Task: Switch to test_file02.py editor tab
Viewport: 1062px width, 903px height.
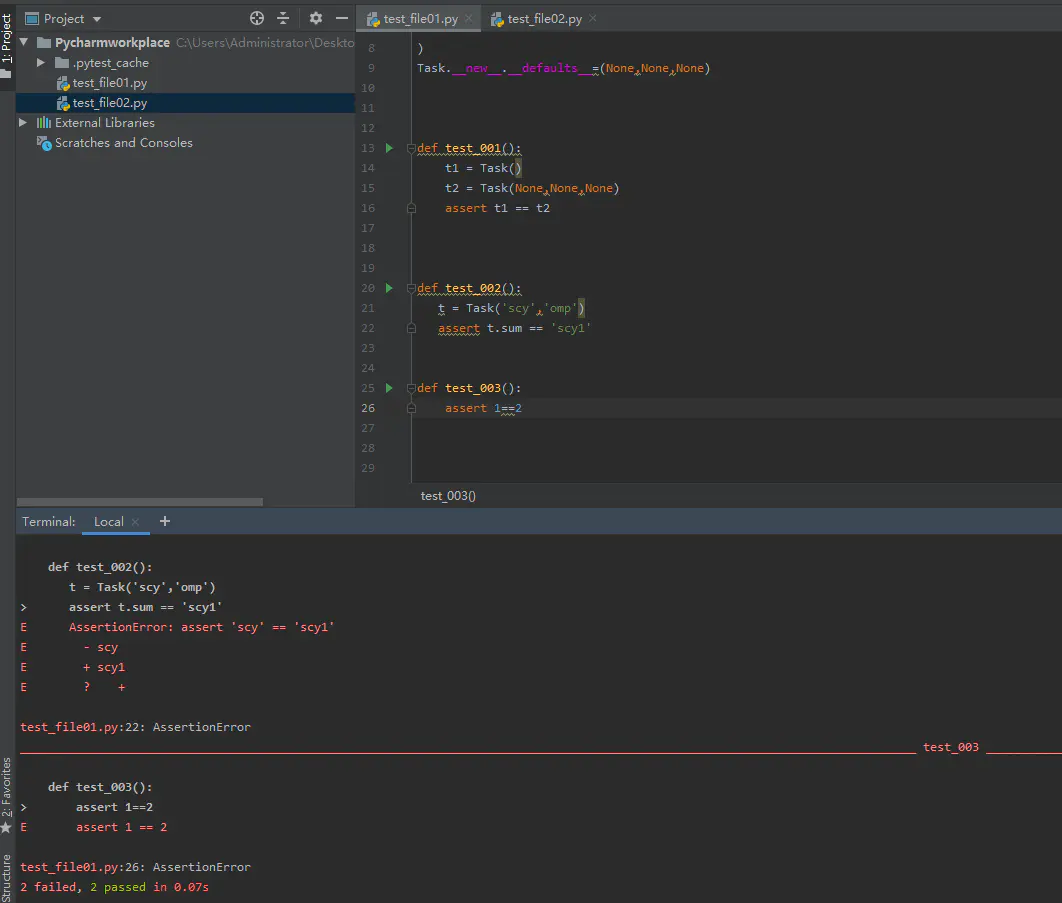Action: tap(545, 19)
